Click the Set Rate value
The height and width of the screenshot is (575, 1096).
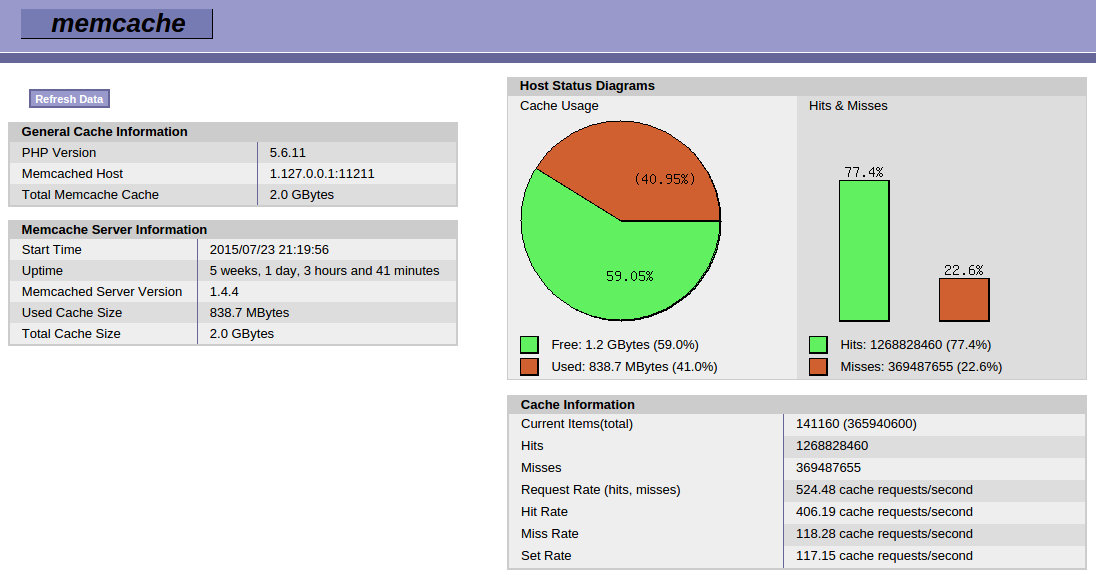[884, 556]
